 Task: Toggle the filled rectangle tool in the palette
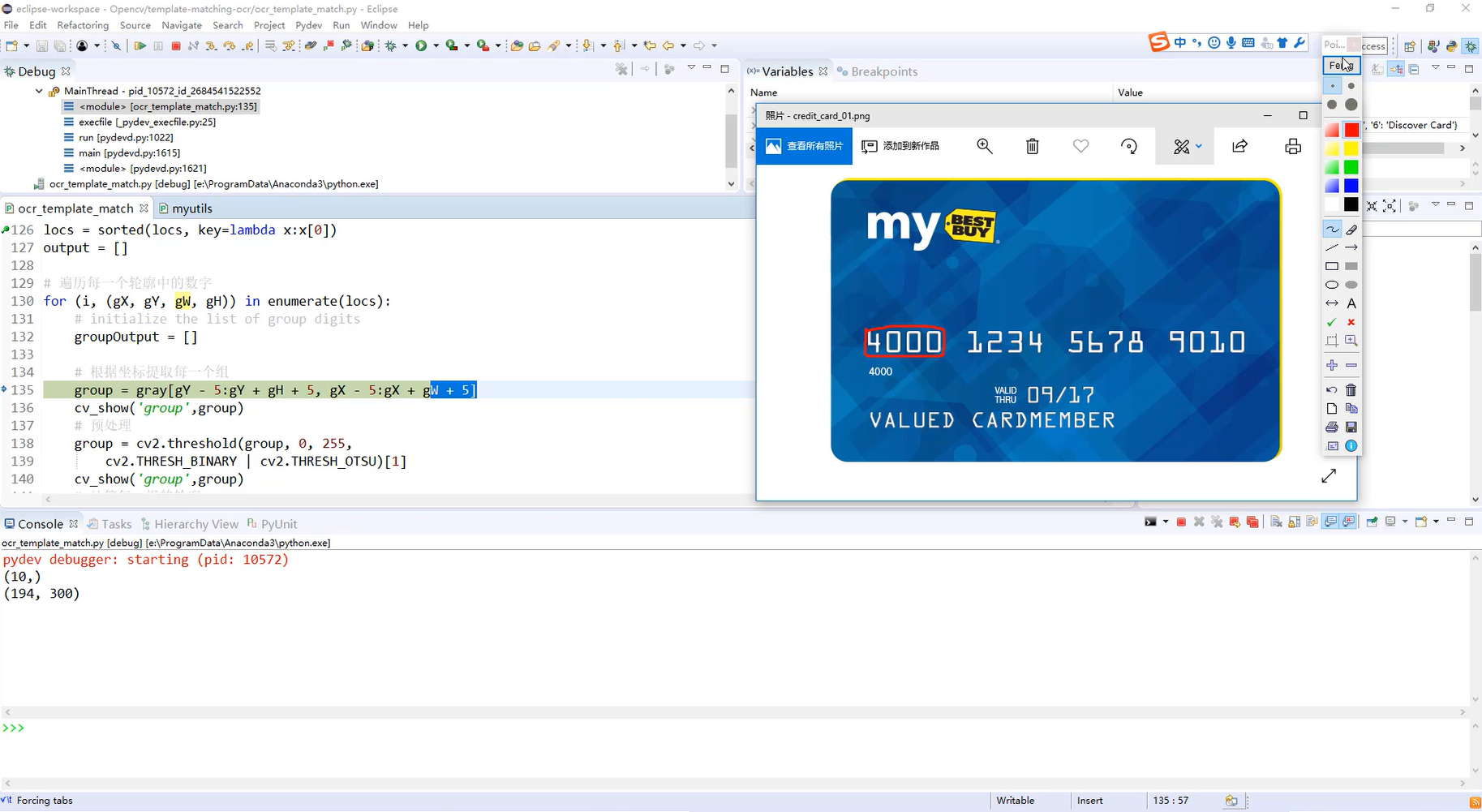1351,266
